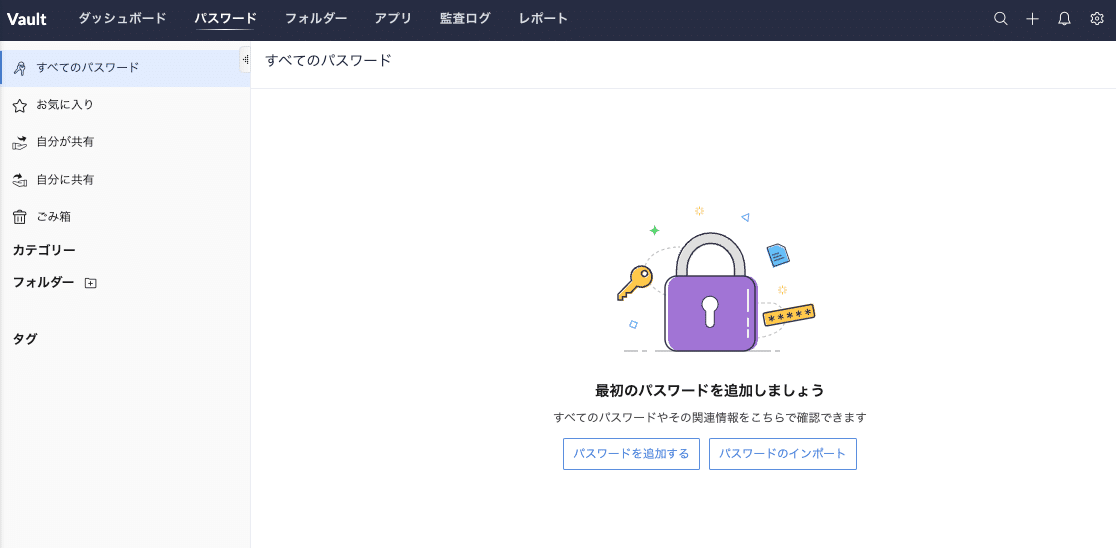This screenshot has width=1116, height=548.
Task: Click the trash icon beside ごみ箱
Action: click(20, 217)
